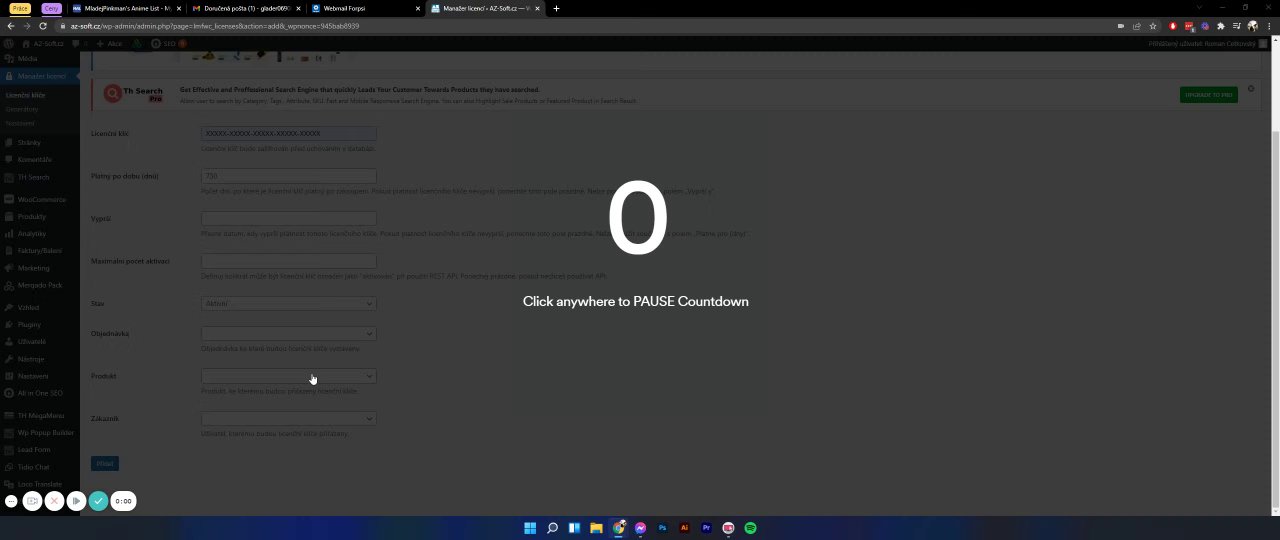The width and height of the screenshot is (1280, 540).
Task: Open Loco Translate in the sidebar
Action: (40, 483)
